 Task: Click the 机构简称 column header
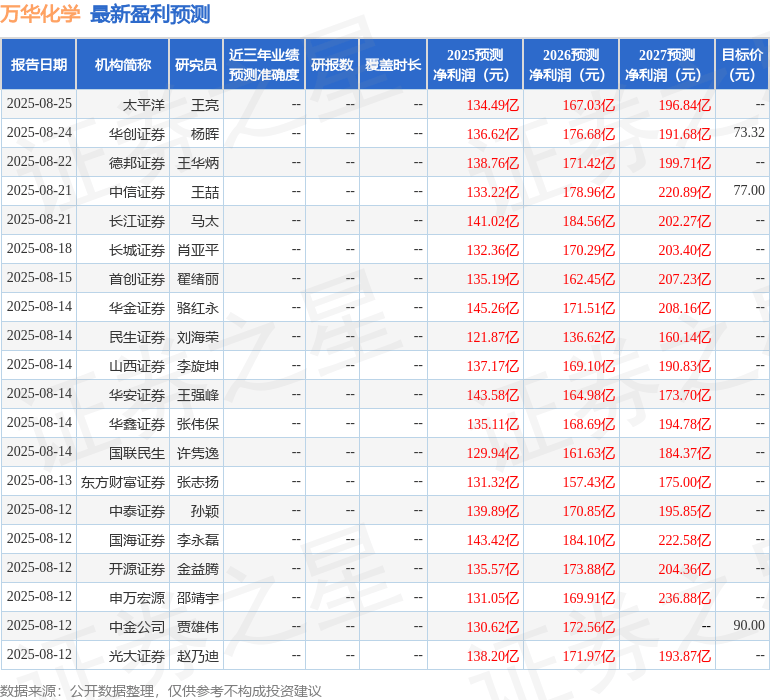[x=123, y=65]
